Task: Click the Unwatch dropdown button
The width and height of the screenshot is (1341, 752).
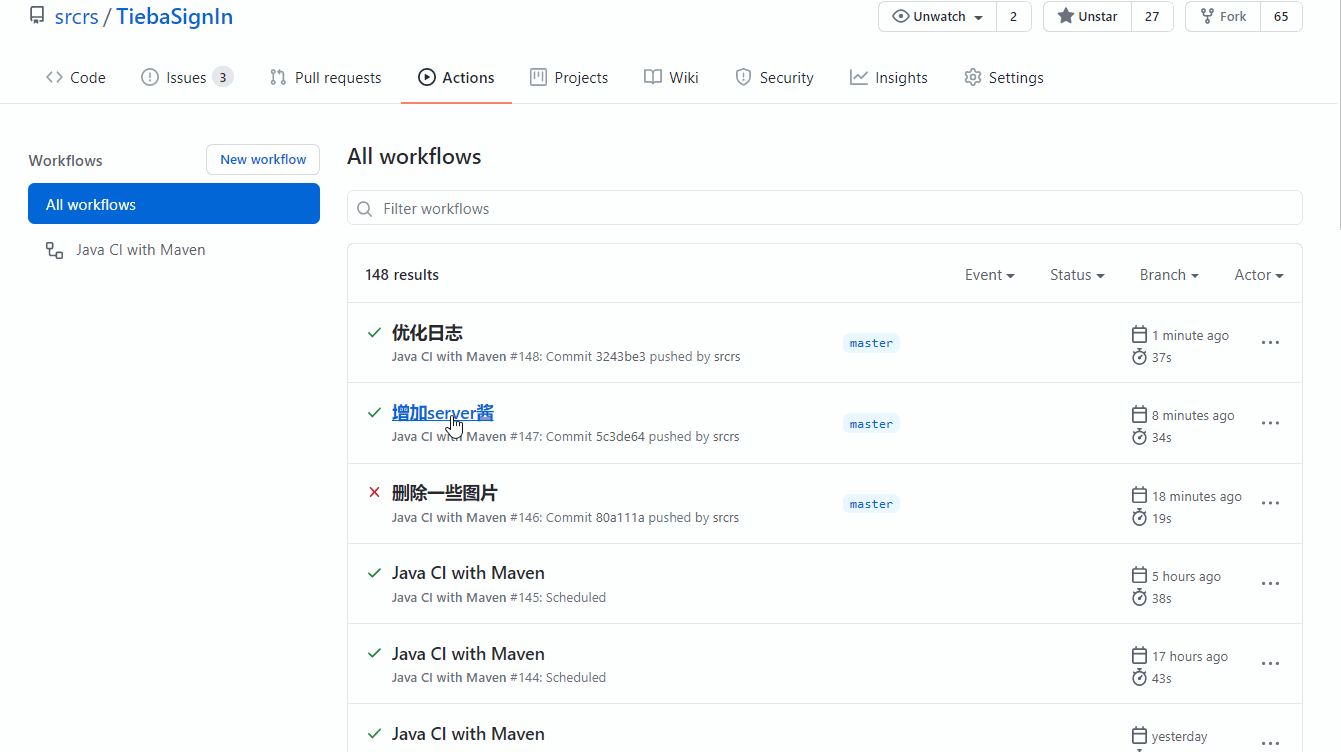Action: point(937,17)
